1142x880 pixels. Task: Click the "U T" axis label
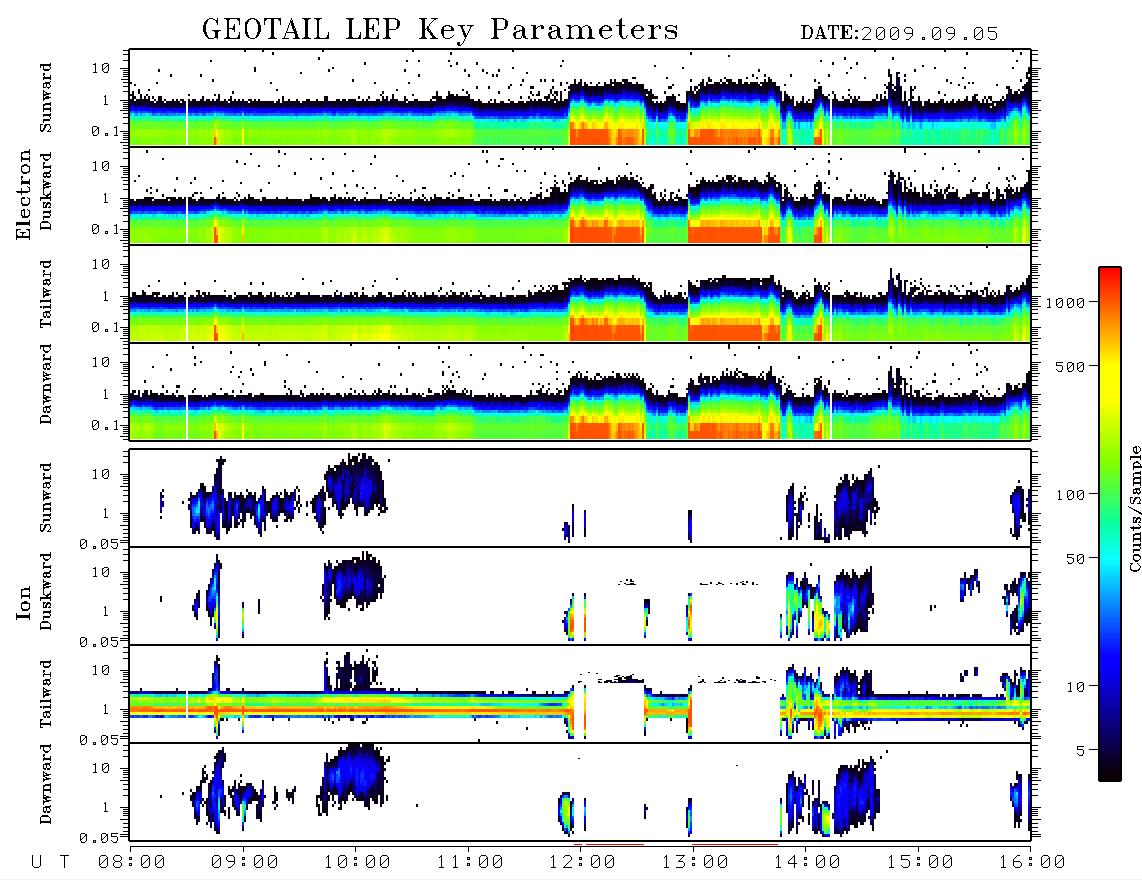click(50, 862)
